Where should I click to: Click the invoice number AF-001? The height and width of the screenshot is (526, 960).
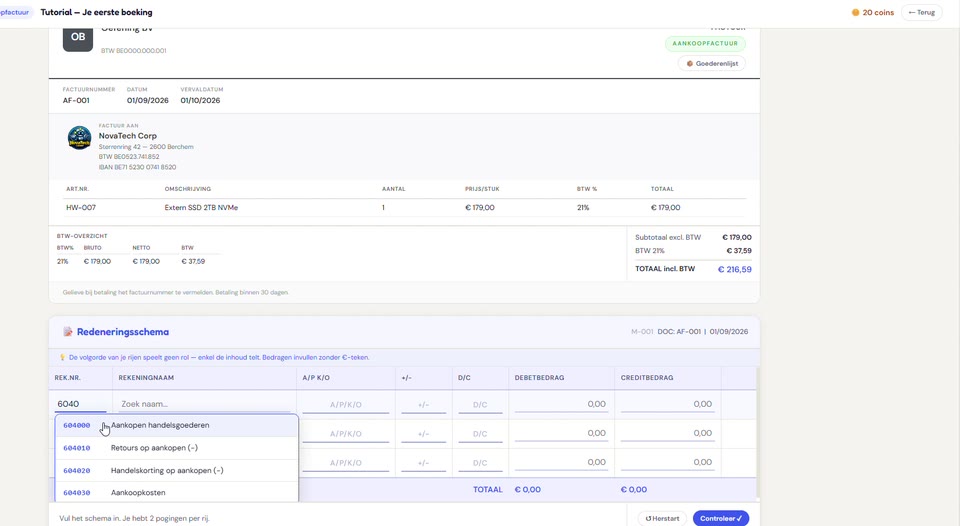76,100
